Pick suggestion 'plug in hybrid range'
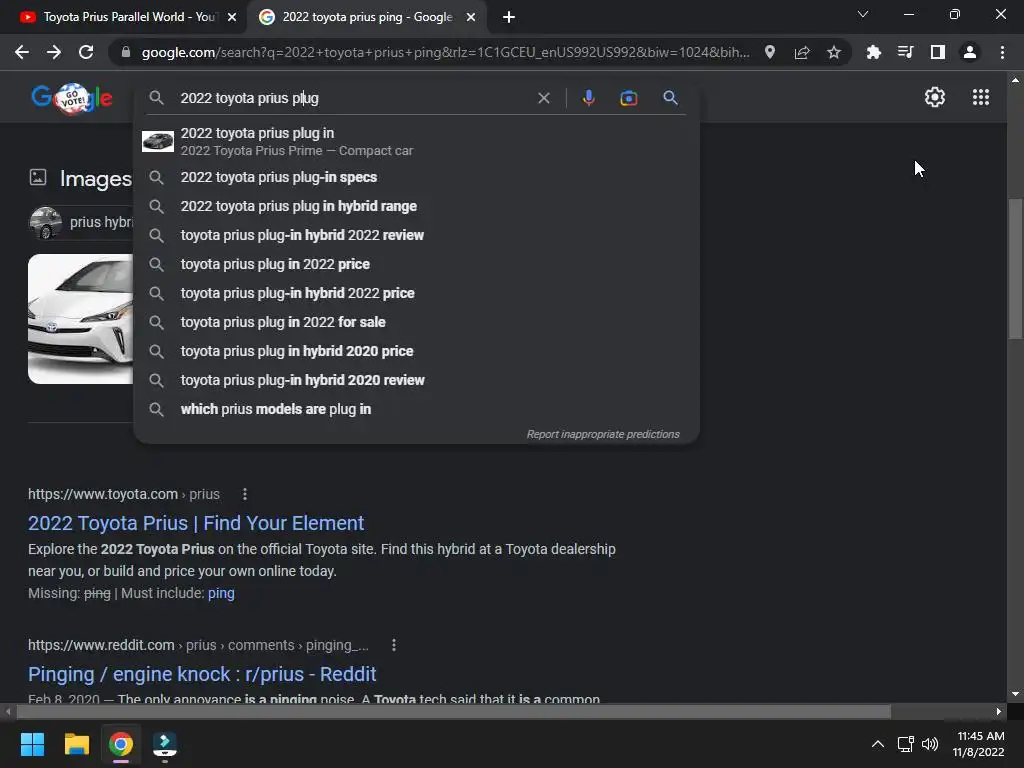The image size is (1024, 768). [x=417, y=206]
